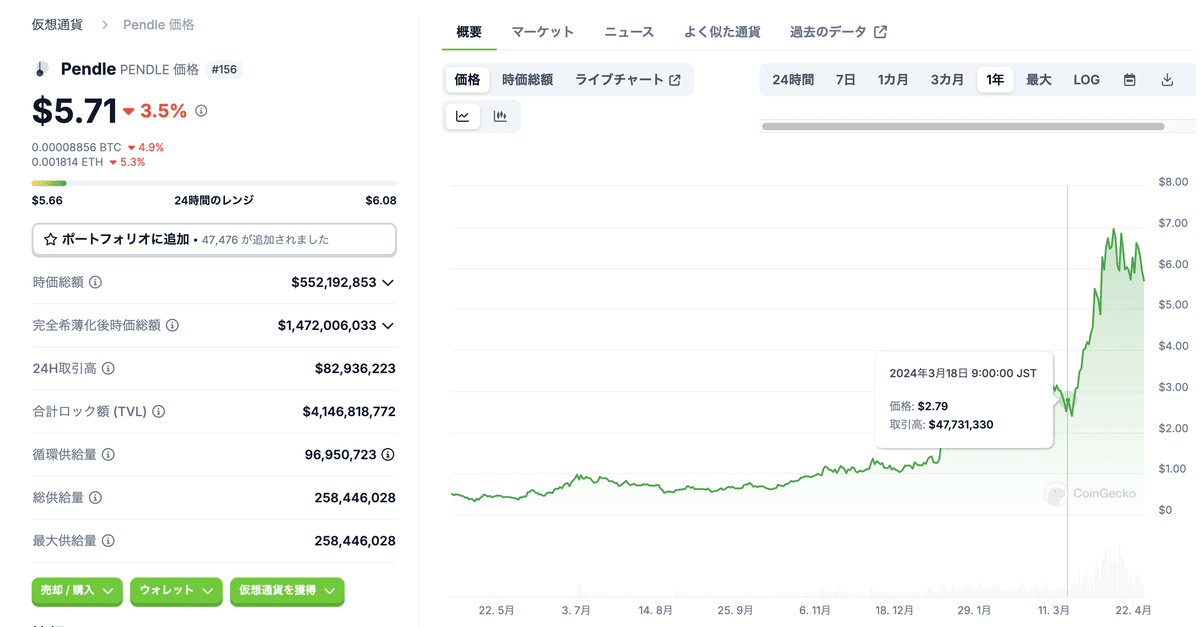Click the 24H取引高 value $82,936,223
Image resolution: width=1200 pixels, height=627 pixels.
pos(355,369)
